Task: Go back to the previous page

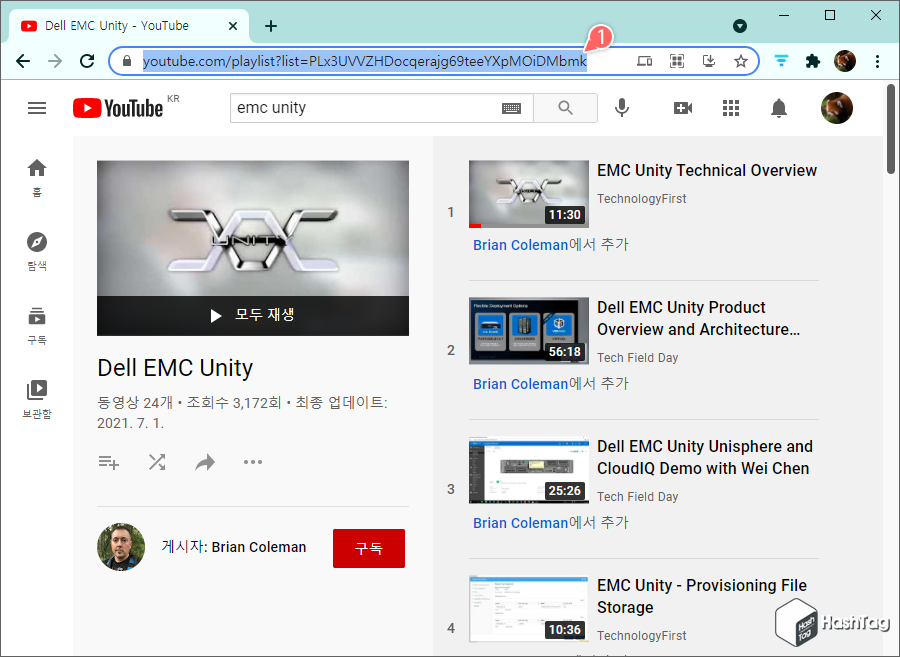Action: (23, 61)
